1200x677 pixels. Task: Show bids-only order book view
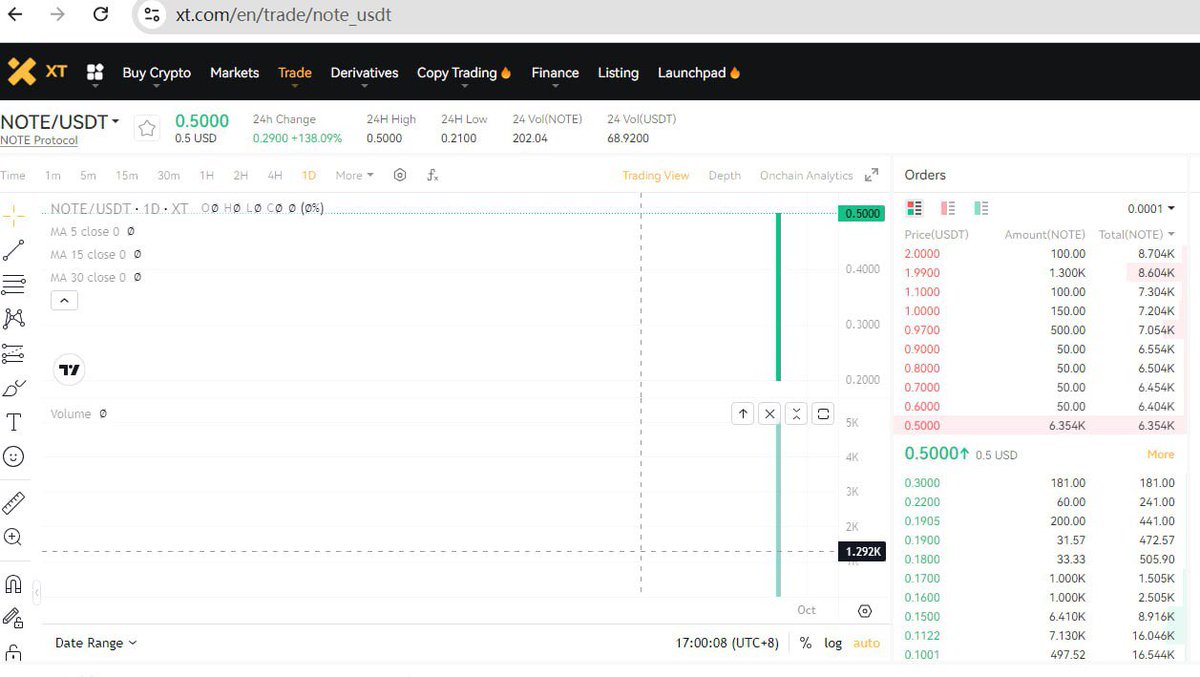pyautogui.click(x=981, y=208)
